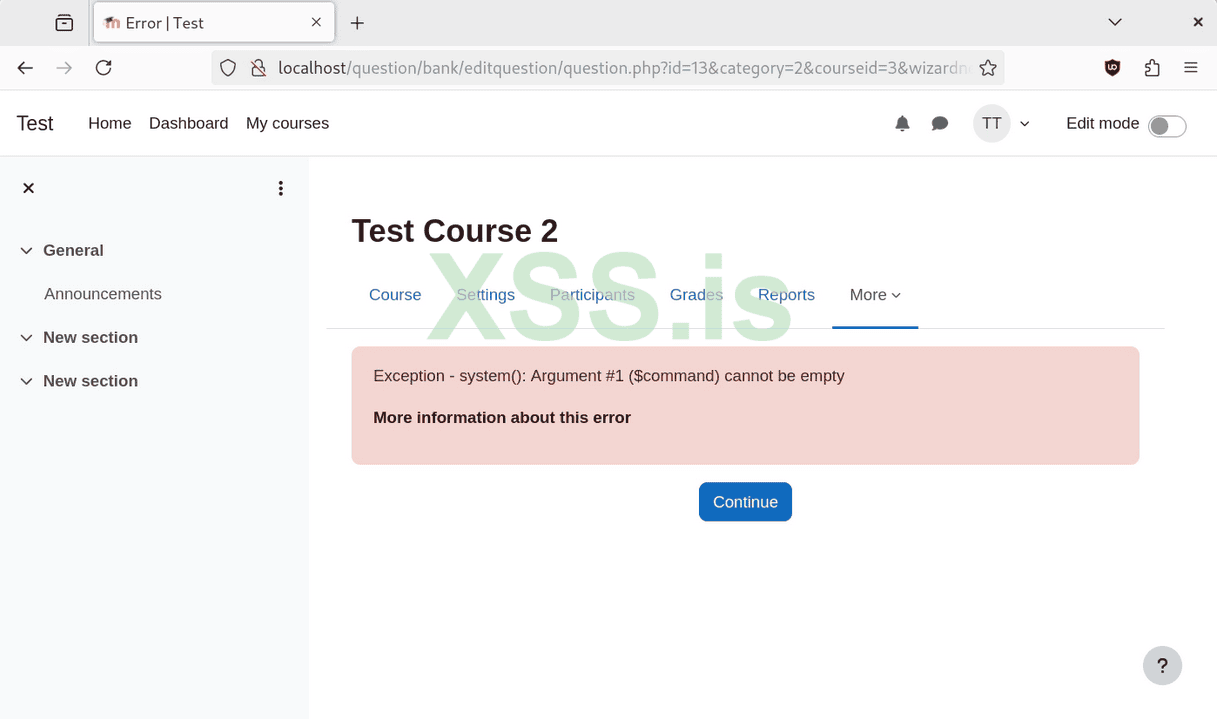Close the course index drawer

[x=28, y=188]
